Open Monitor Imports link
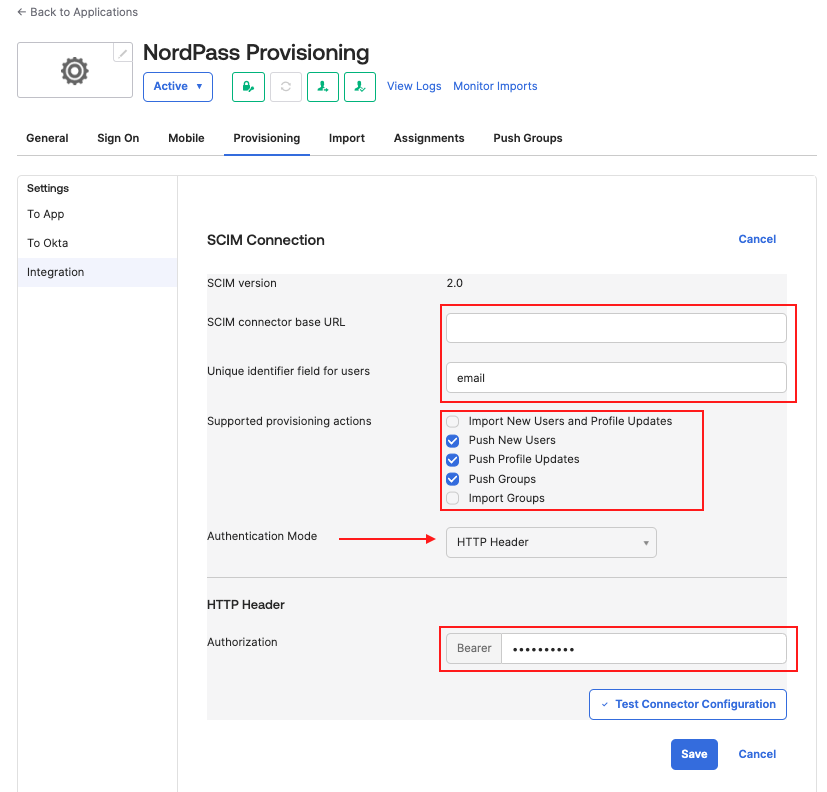 [x=495, y=86]
